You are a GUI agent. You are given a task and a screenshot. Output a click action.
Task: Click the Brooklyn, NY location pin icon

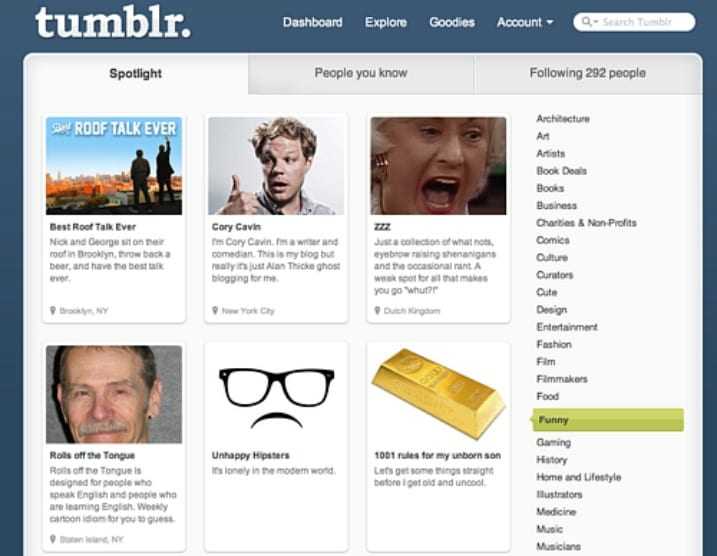pos(53,310)
